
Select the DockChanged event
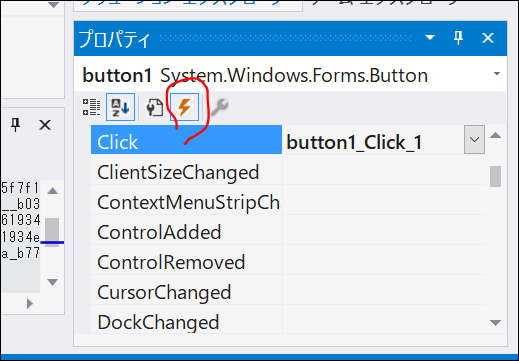point(288,320)
